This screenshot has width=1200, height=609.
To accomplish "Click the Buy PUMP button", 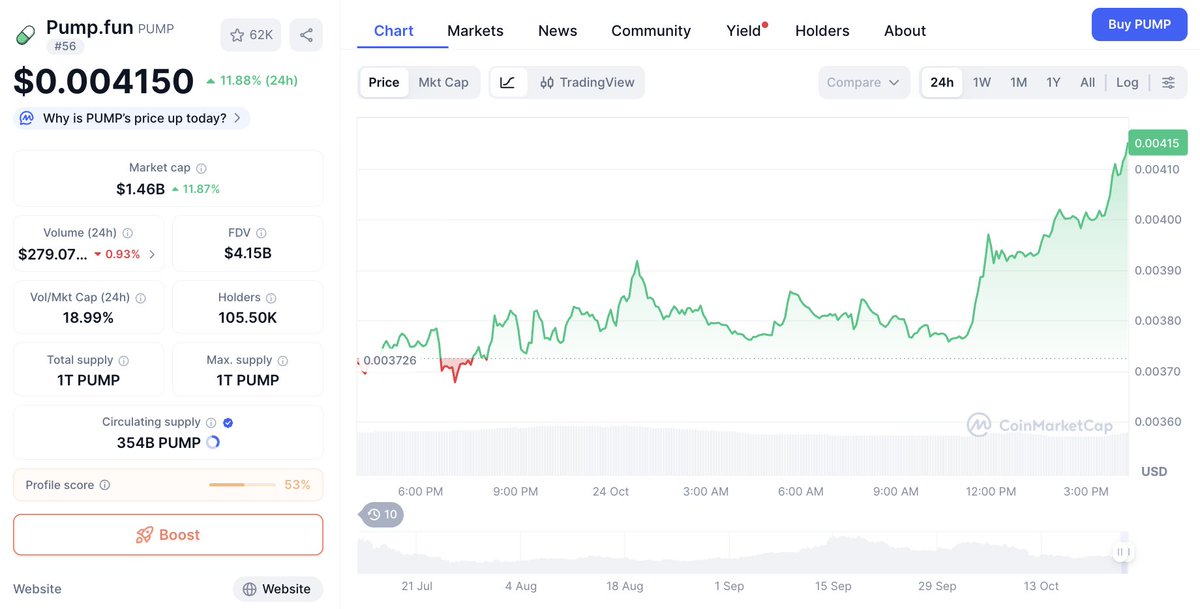I will (x=1139, y=25).
